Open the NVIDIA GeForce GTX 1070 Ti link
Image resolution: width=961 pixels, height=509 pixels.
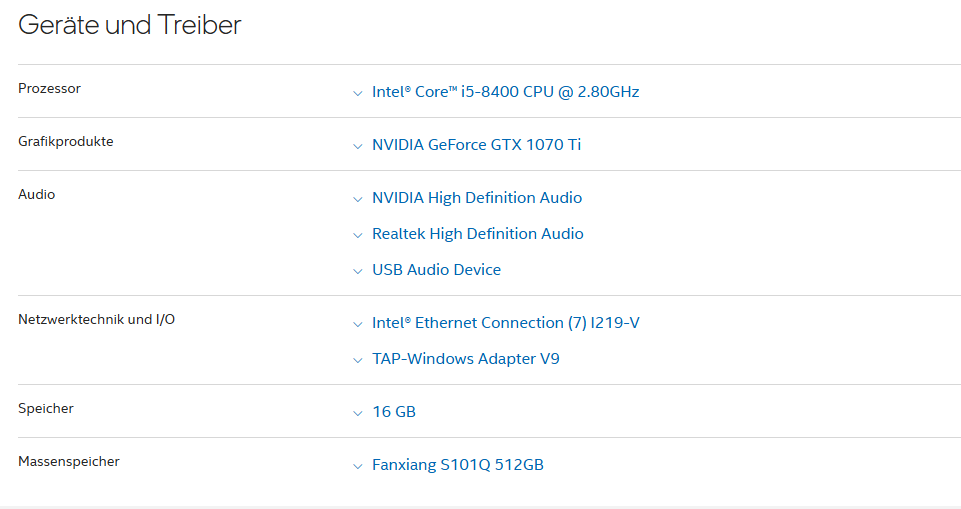476,145
